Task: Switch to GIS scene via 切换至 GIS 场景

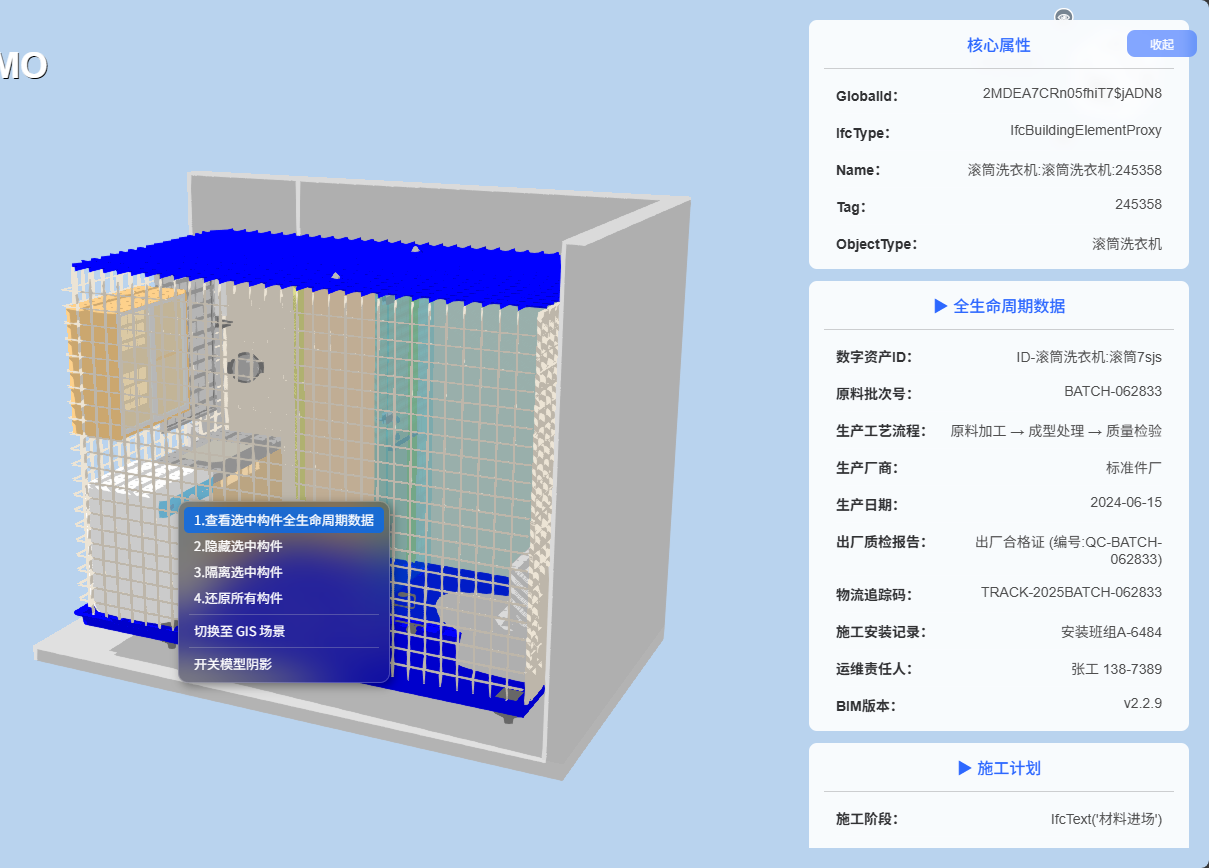Action: [240, 631]
